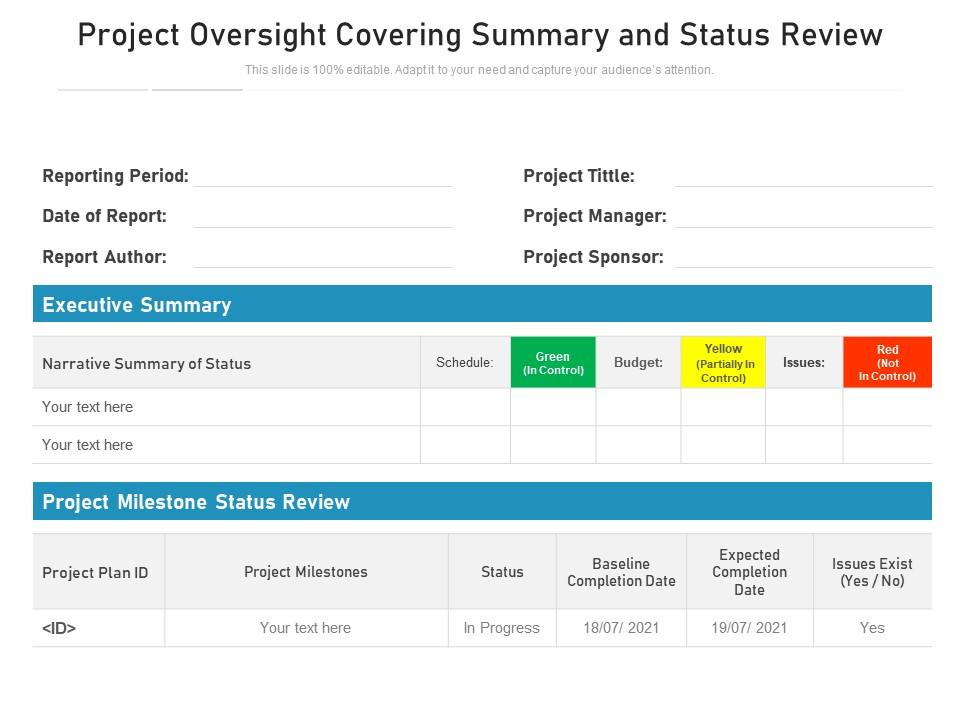Click the <ID> placeholder cell
960x720 pixels.
(x=59, y=628)
